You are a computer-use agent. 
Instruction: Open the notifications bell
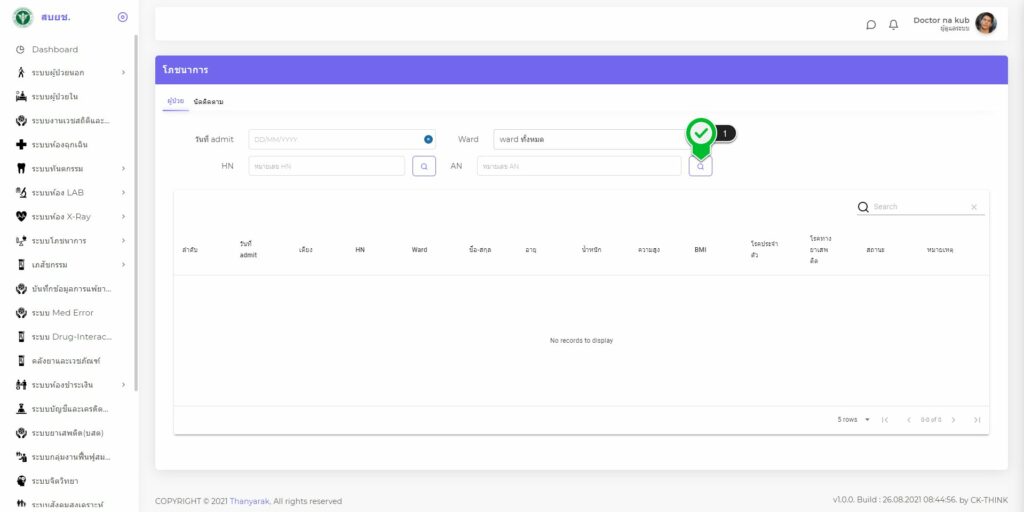tap(893, 24)
